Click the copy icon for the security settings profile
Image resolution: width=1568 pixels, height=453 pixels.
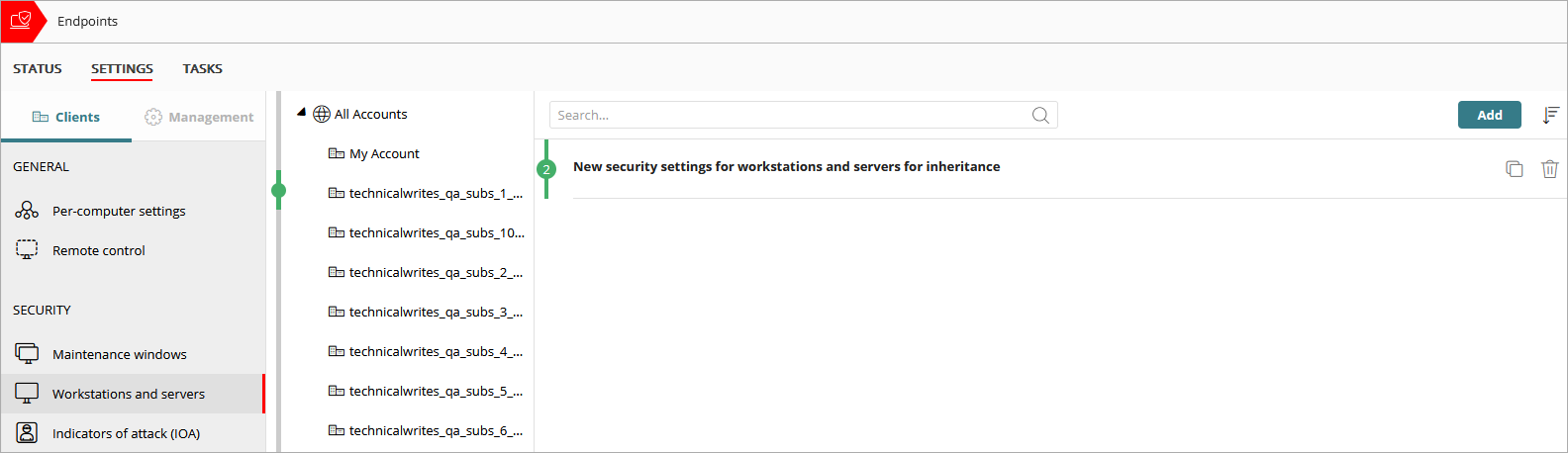(x=1514, y=169)
